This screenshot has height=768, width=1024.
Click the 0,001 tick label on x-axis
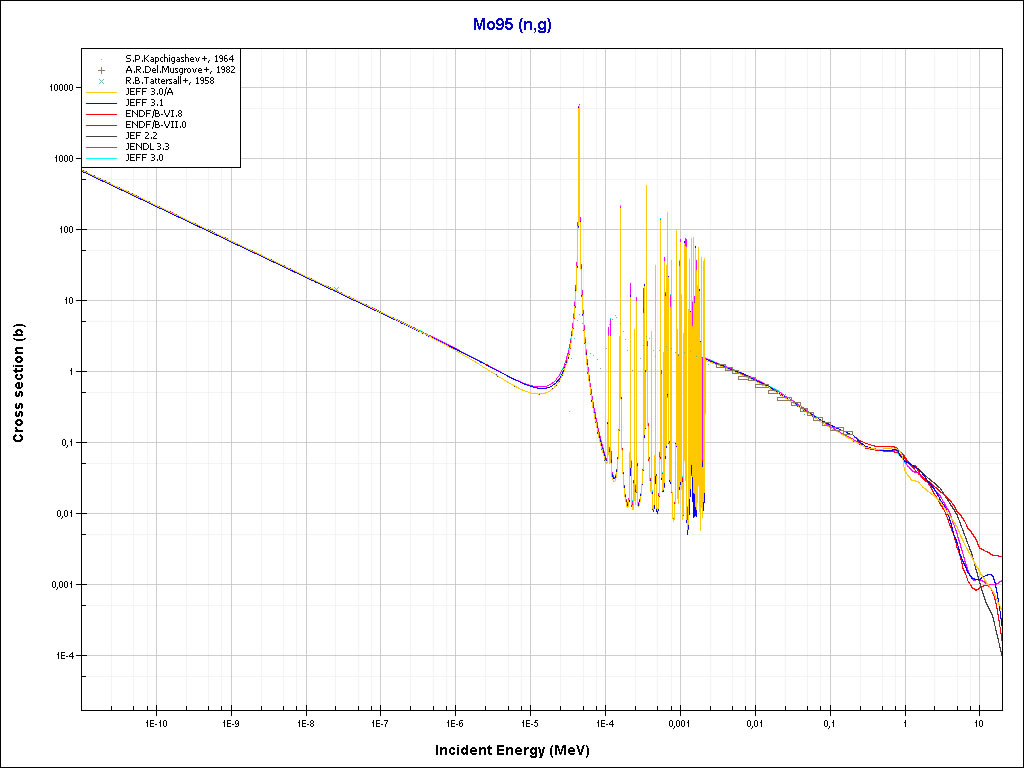tap(679, 722)
